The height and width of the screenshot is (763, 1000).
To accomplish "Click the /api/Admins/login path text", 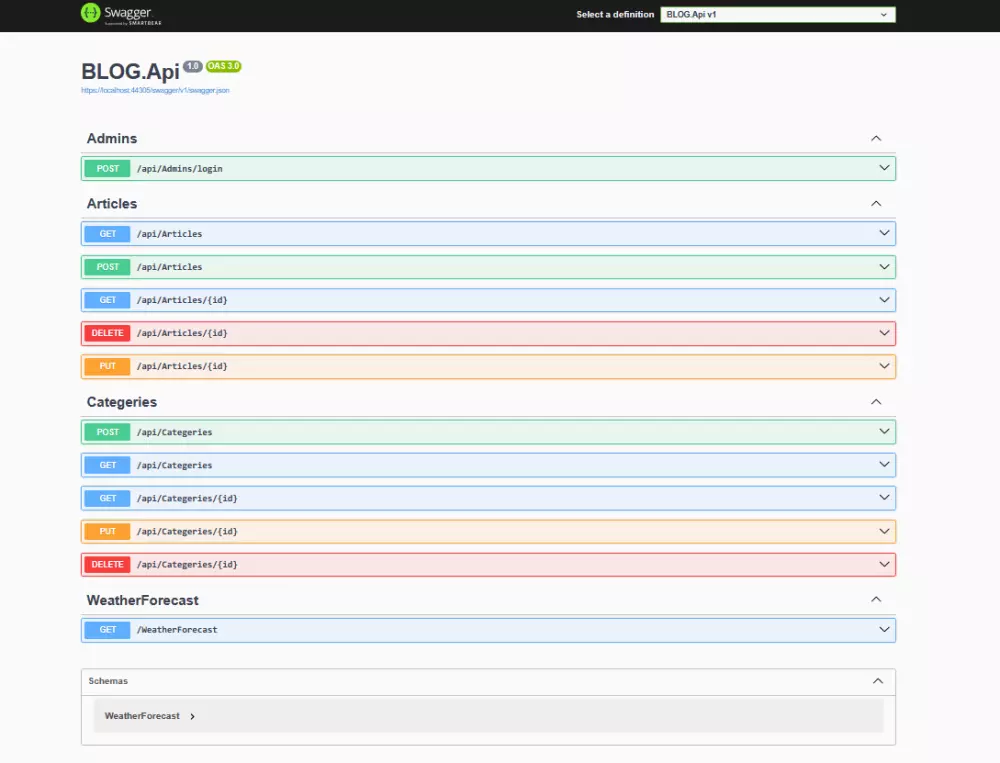I will click(x=179, y=169).
